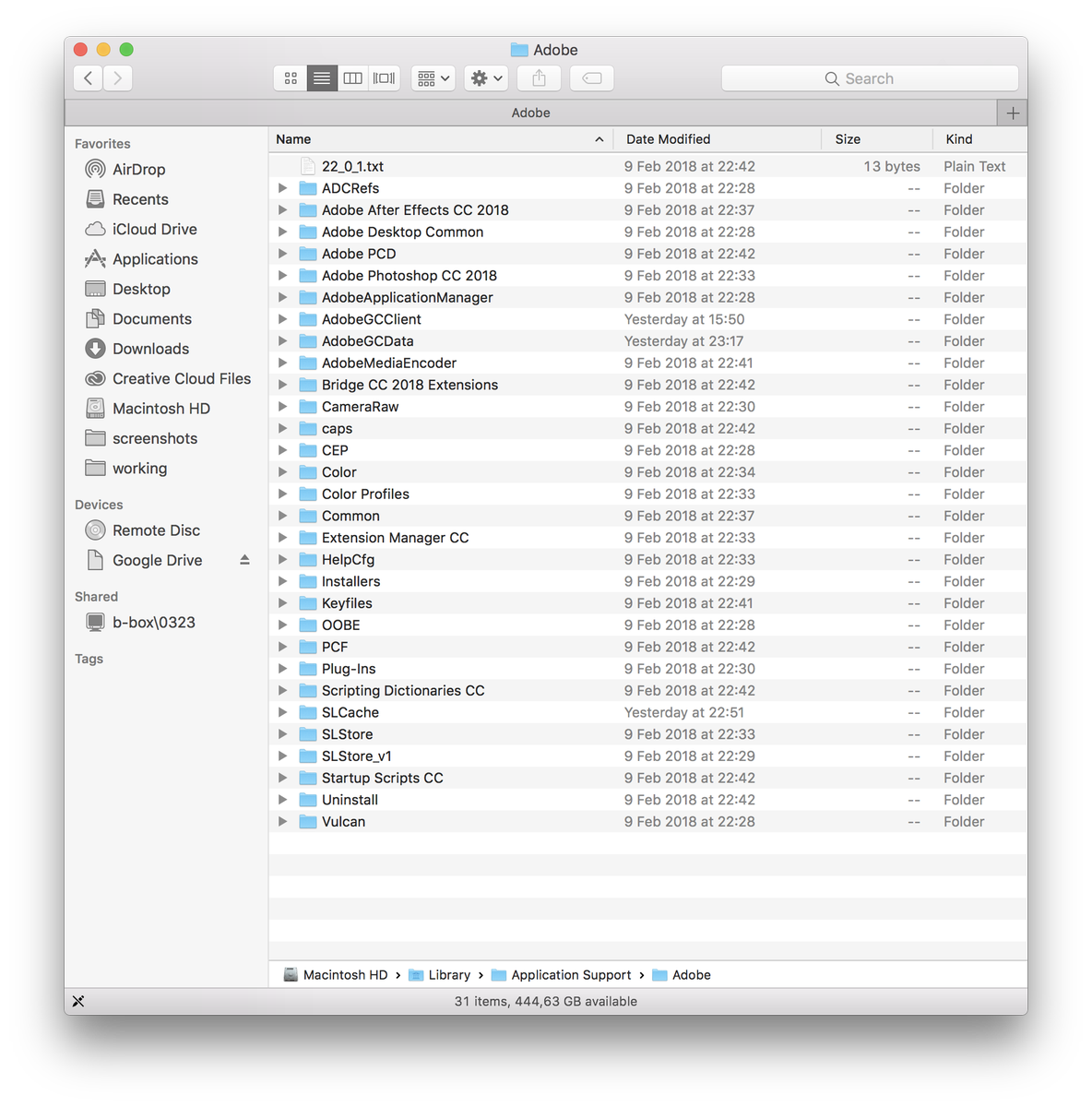This screenshot has width=1092, height=1107.
Task: Expand the CameraRaw folder
Action: click(x=283, y=407)
